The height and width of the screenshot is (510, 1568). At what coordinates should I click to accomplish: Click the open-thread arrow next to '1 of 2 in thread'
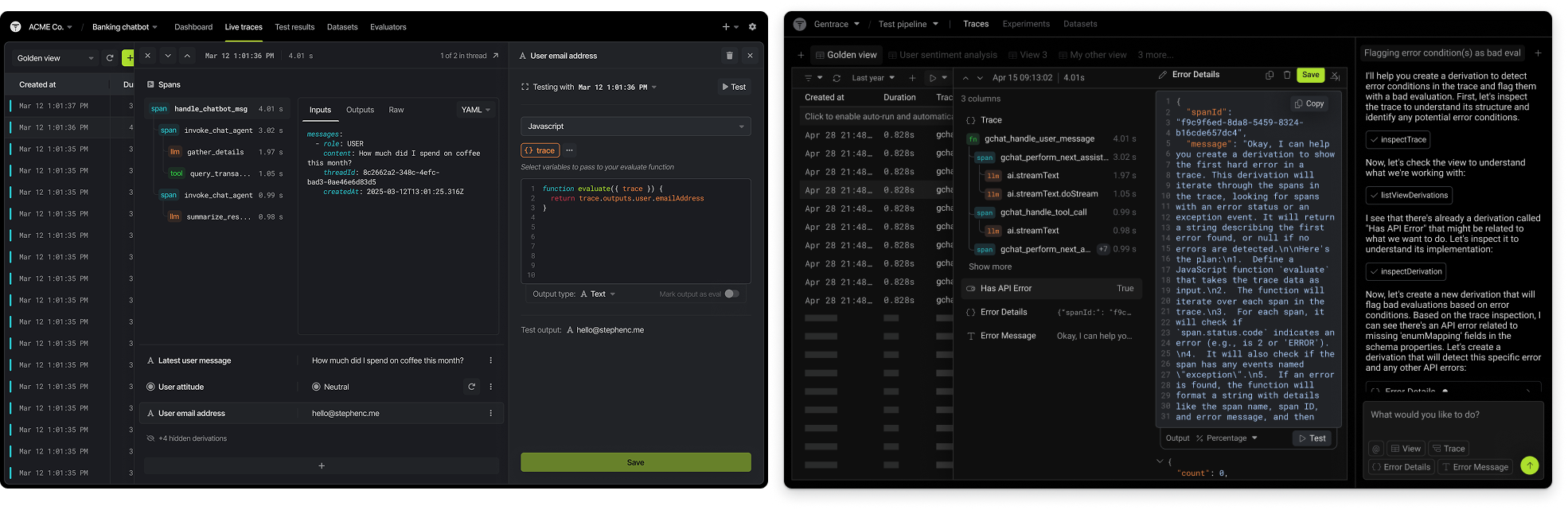pyautogui.click(x=496, y=56)
